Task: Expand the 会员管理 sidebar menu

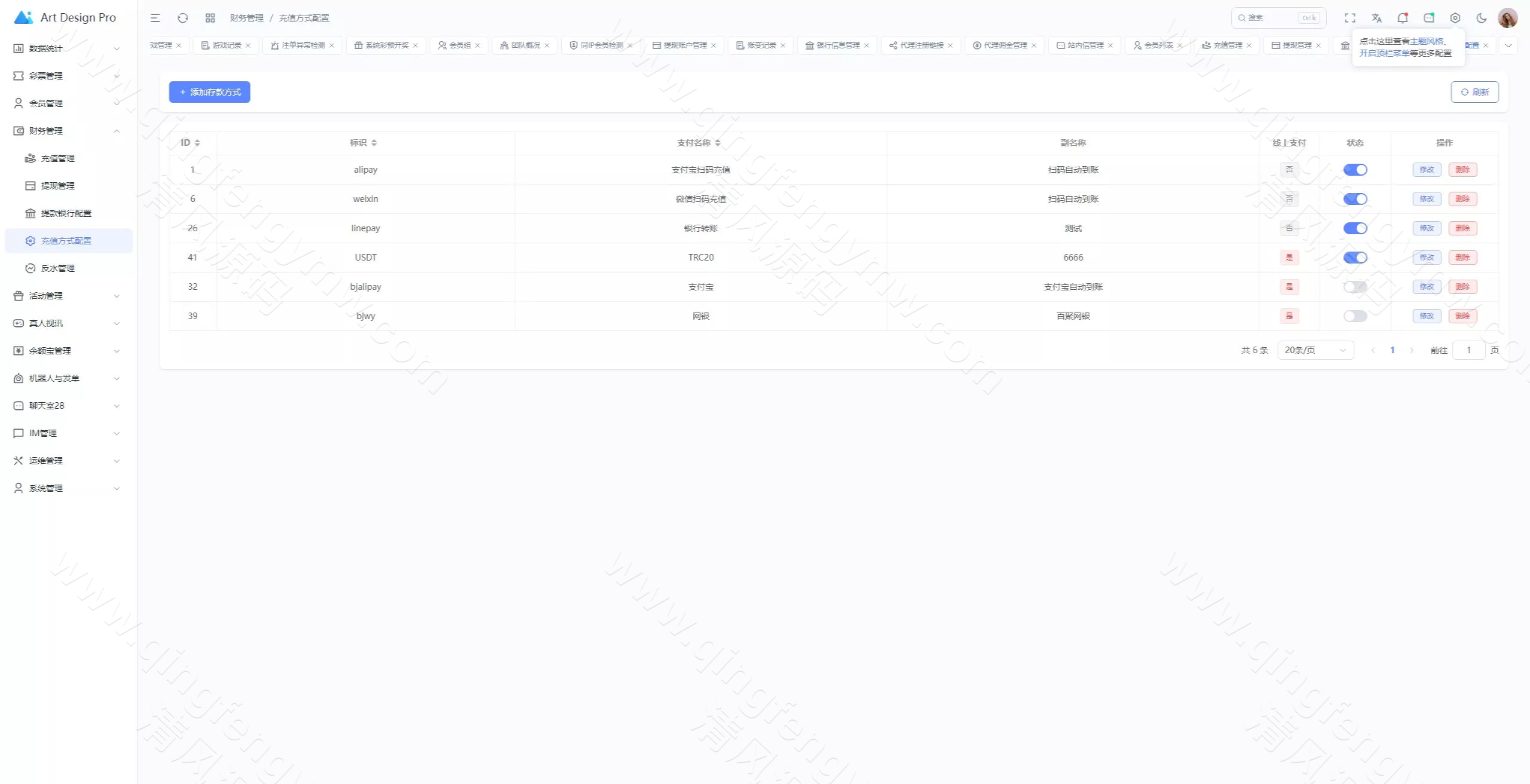Action: (x=66, y=103)
